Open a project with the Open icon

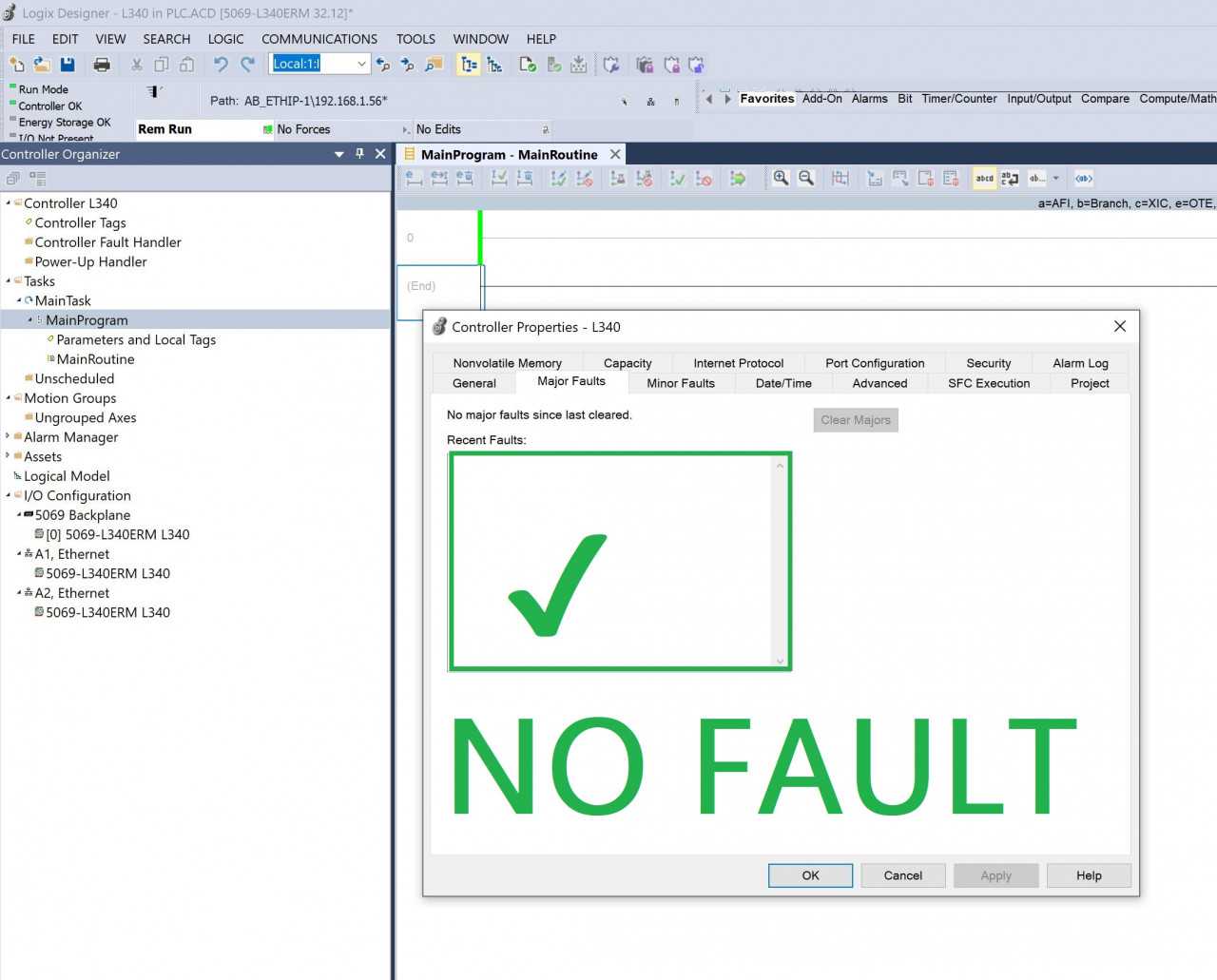click(42, 65)
